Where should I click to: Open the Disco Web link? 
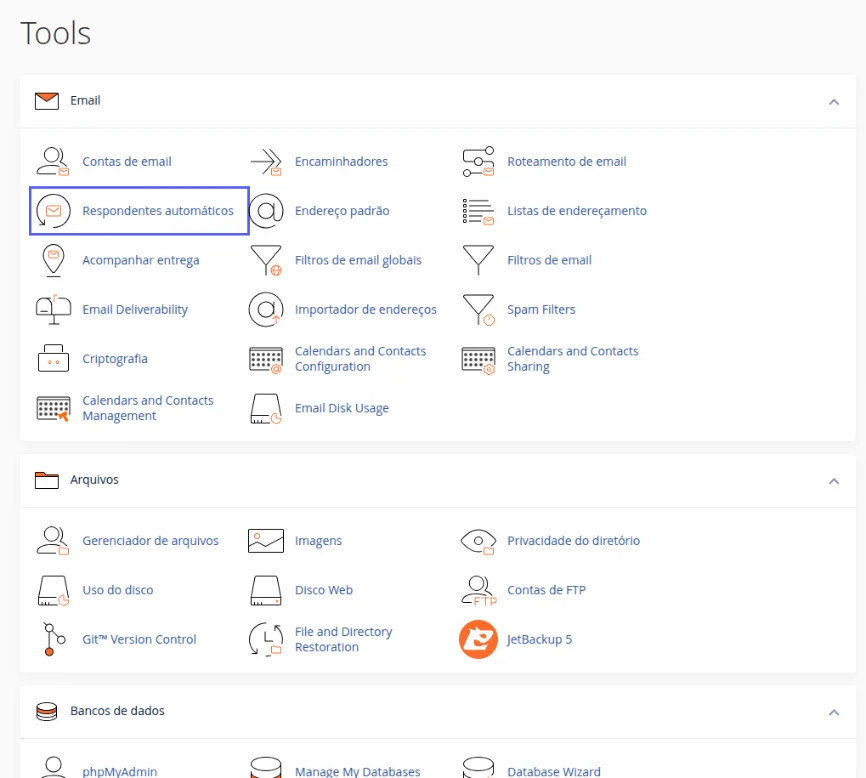[324, 590]
